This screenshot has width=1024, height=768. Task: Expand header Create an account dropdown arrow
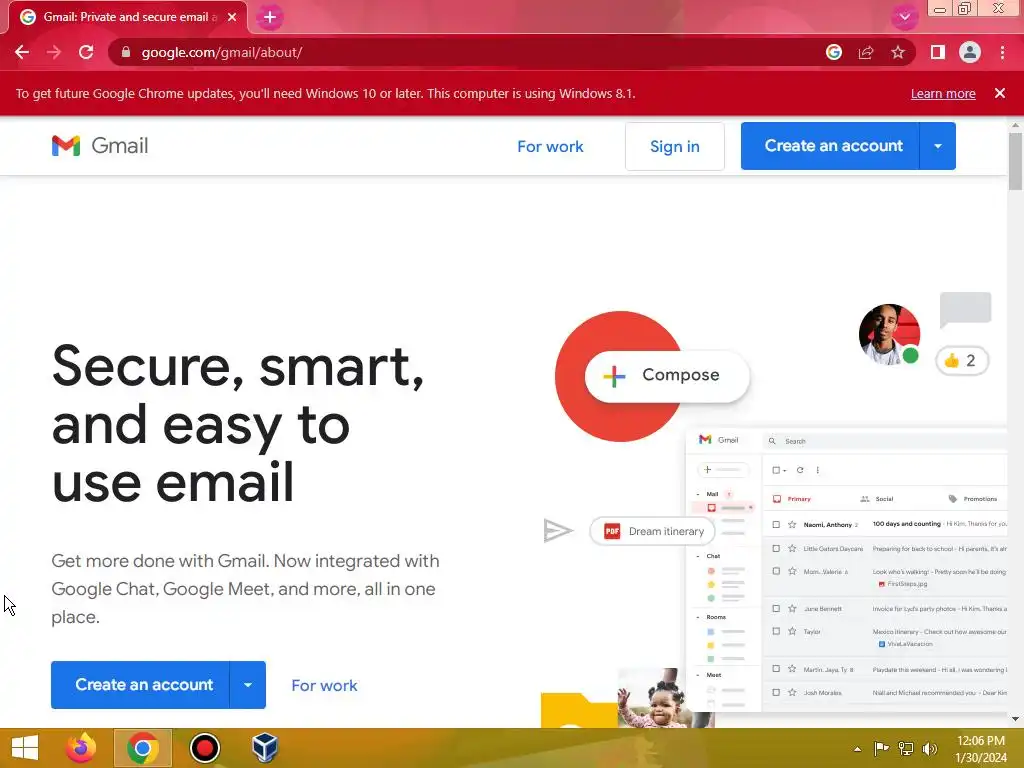[x=938, y=146]
